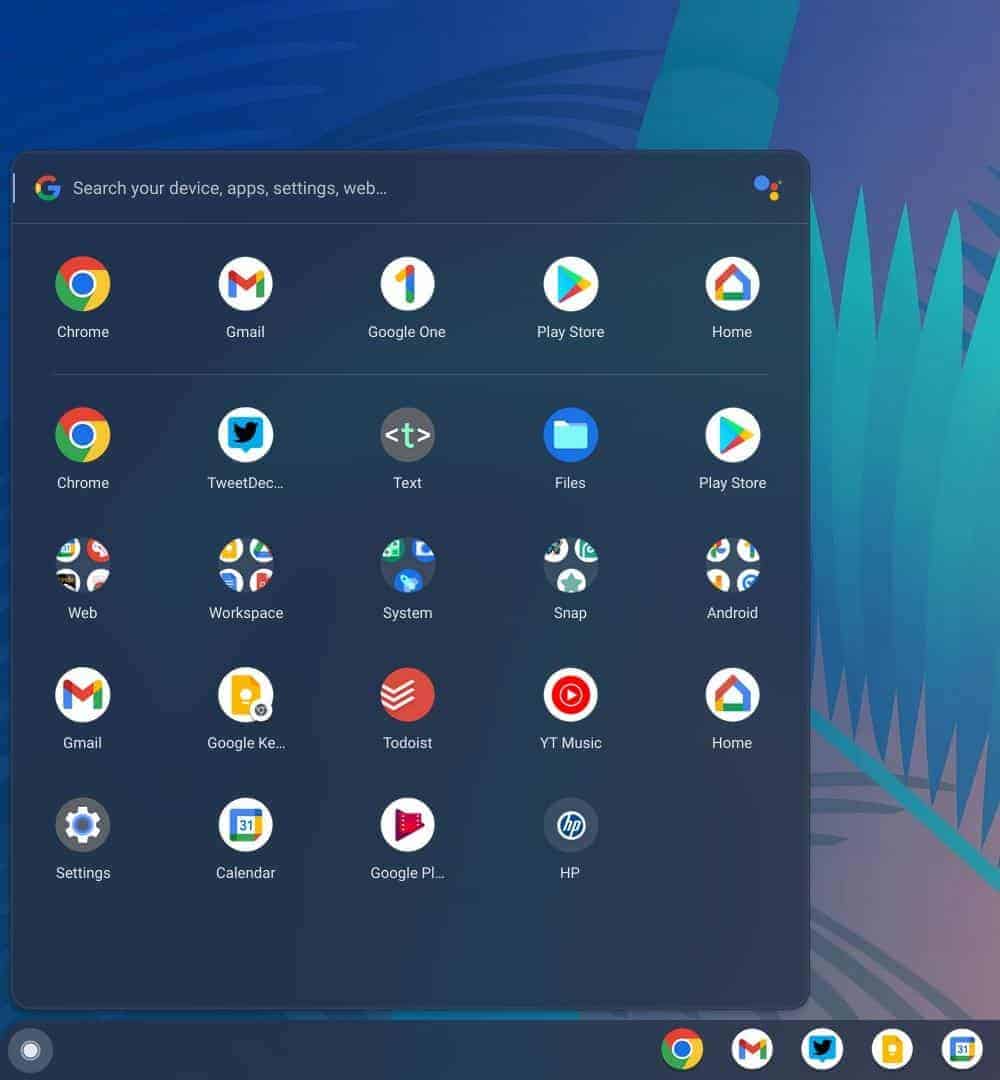This screenshot has height=1080, width=1000.
Task: Open the Settings app
Action: [83, 824]
